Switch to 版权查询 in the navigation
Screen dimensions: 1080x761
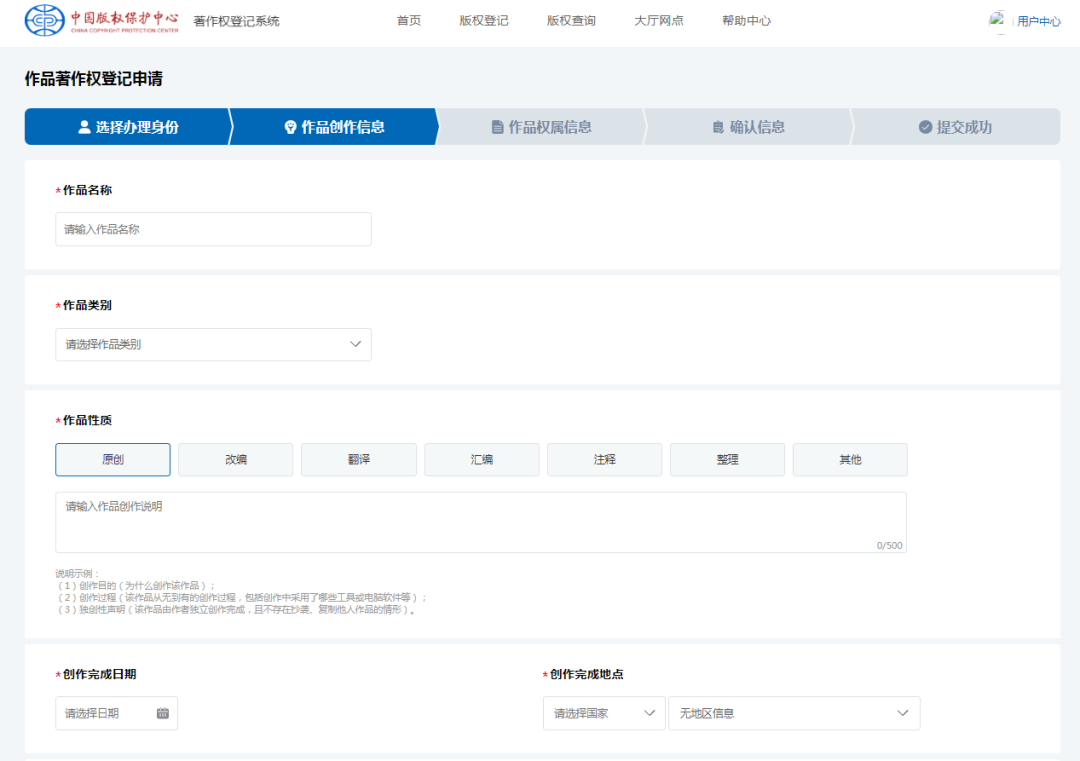570,19
